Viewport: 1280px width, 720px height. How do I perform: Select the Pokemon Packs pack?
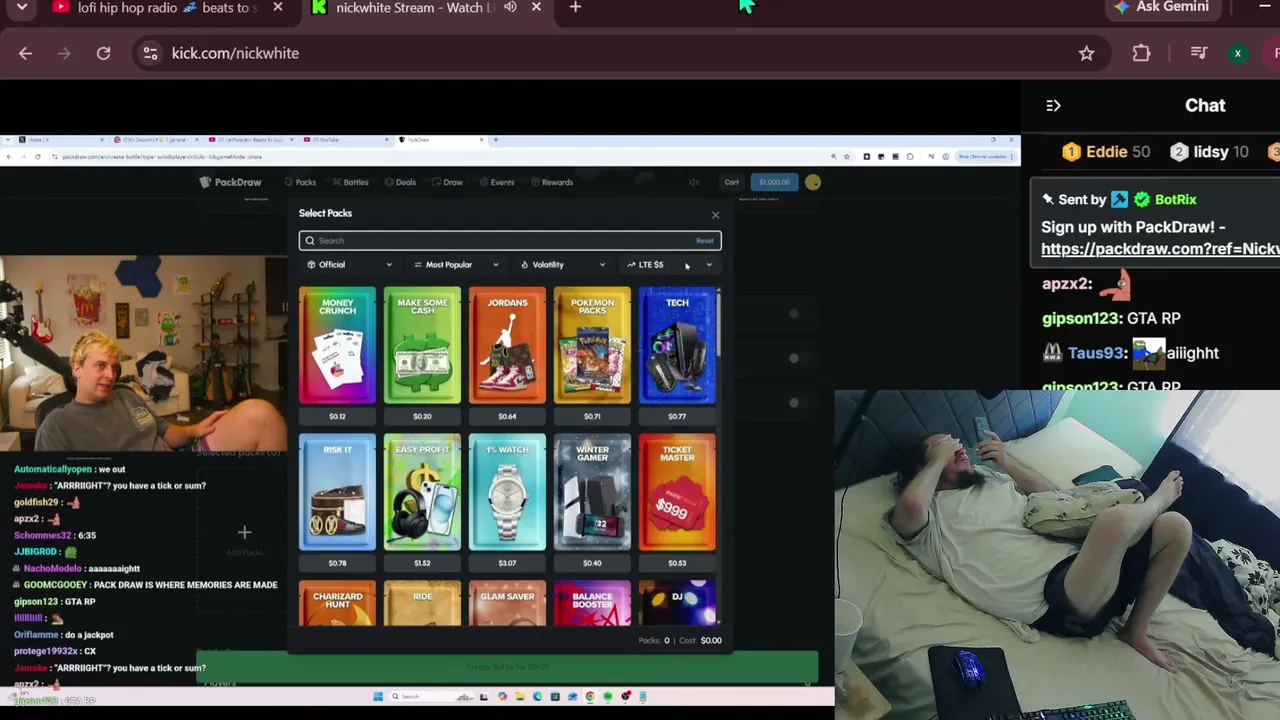coord(592,346)
